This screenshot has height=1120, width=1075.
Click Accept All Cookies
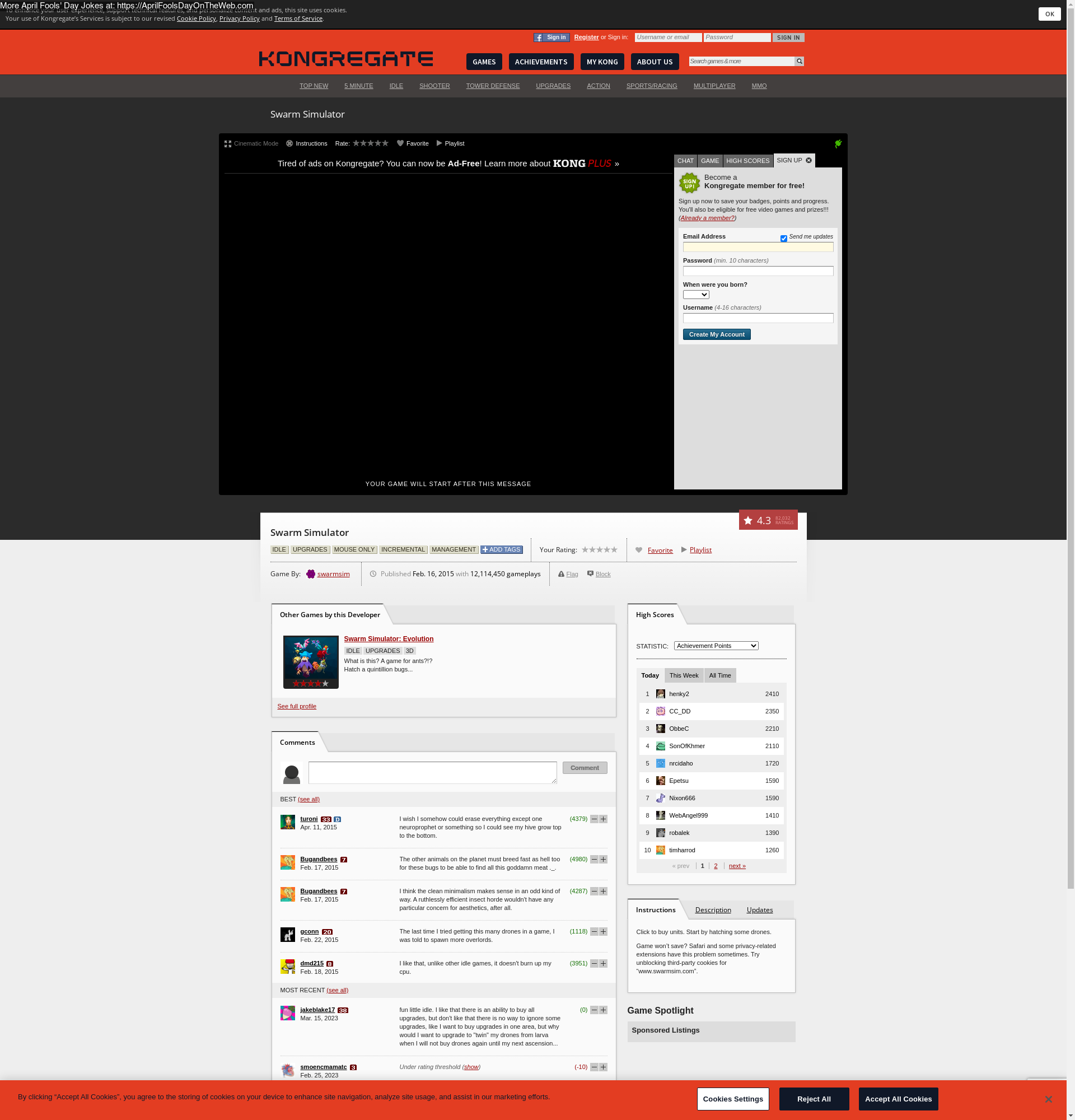pos(898,1099)
